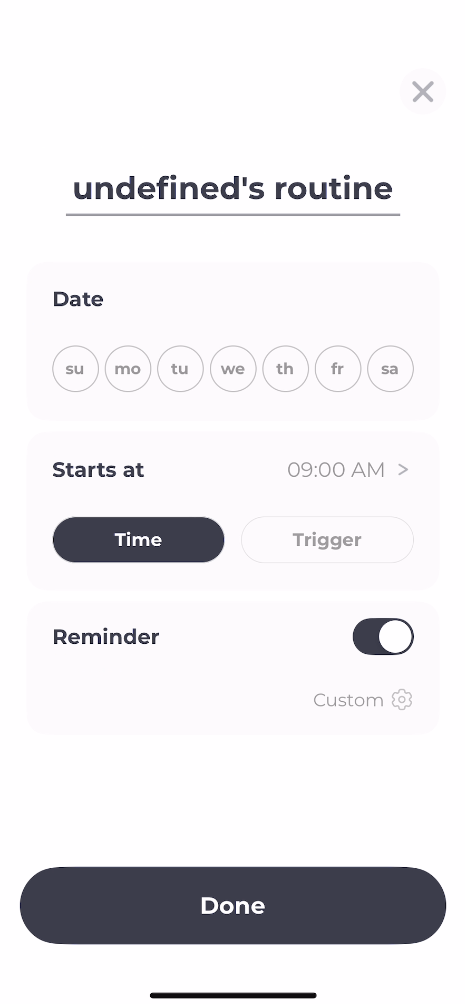Tap the Done button
Viewport: 465px width, 1004px height.
click(232, 905)
